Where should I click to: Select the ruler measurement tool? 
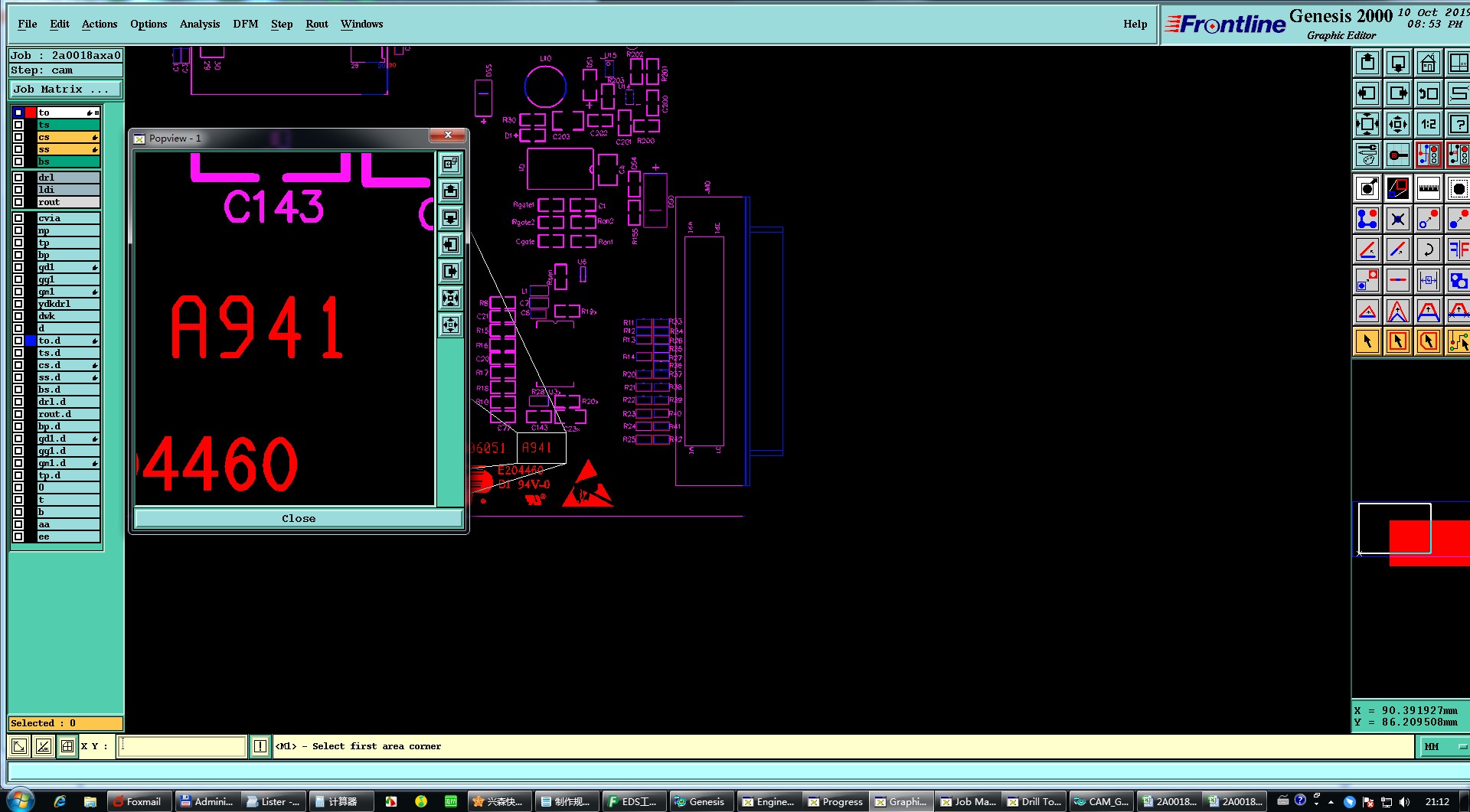(1429, 188)
